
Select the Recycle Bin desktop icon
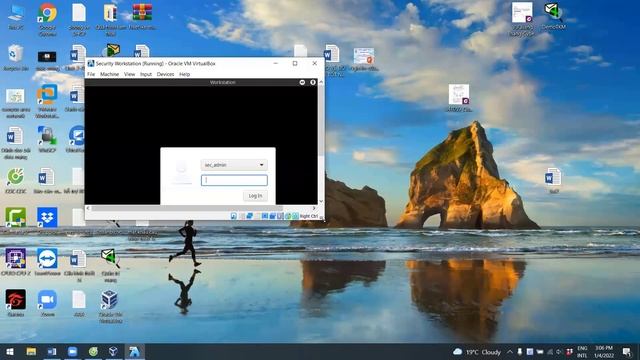coord(16,58)
